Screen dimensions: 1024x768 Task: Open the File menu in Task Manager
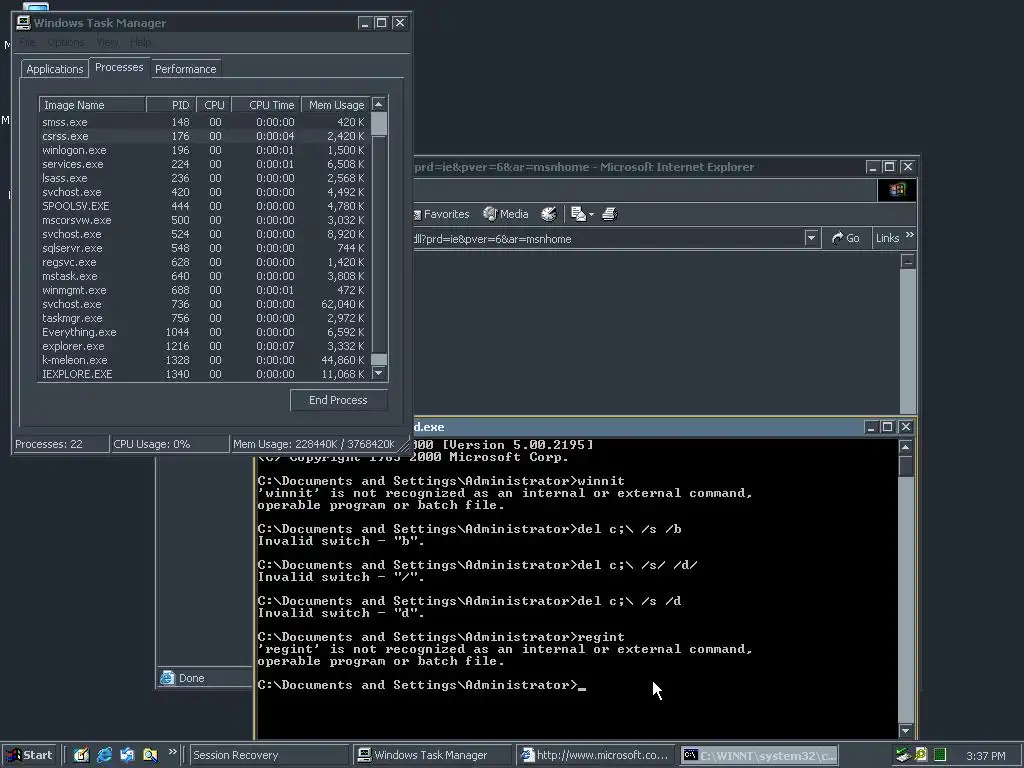(27, 42)
